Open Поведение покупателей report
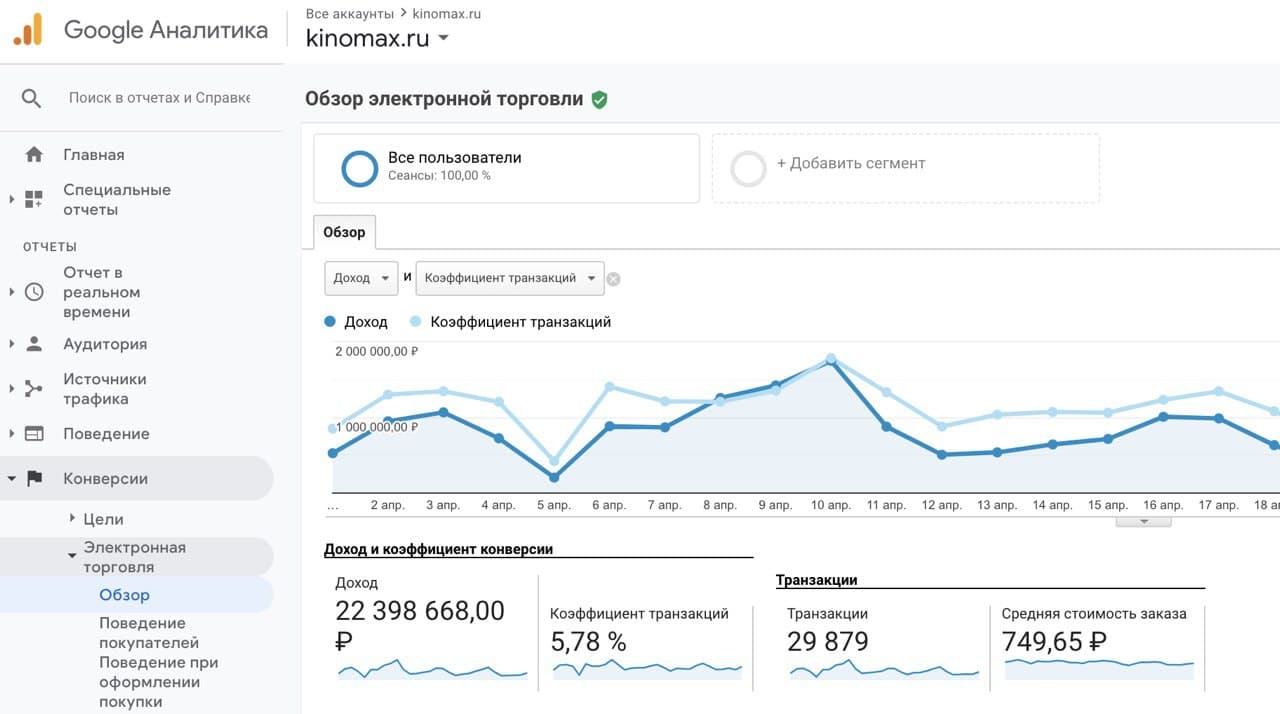This screenshot has width=1280, height=714. click(x=149, y=633)
